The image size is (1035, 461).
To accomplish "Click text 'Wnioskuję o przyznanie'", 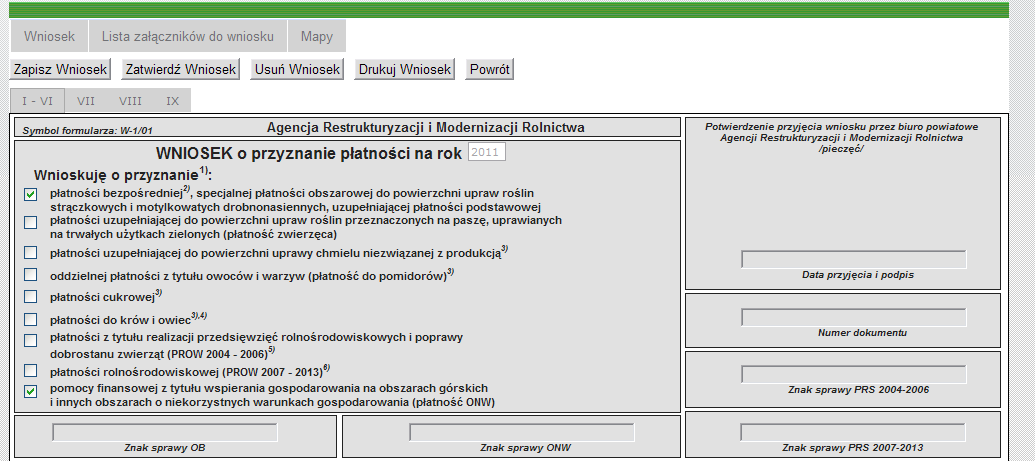I will (116, 176).
